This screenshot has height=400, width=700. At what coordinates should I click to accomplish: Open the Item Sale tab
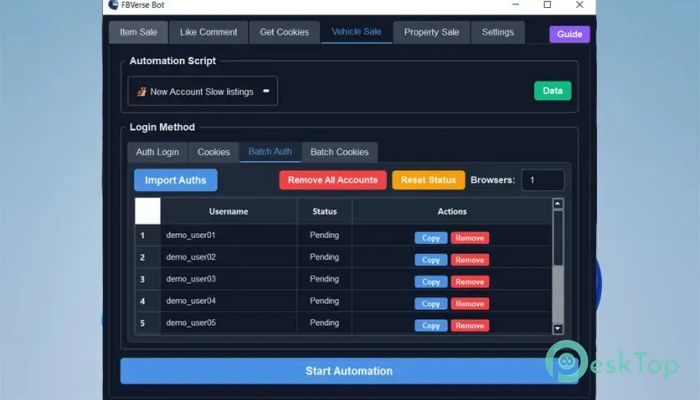[138, 32]
